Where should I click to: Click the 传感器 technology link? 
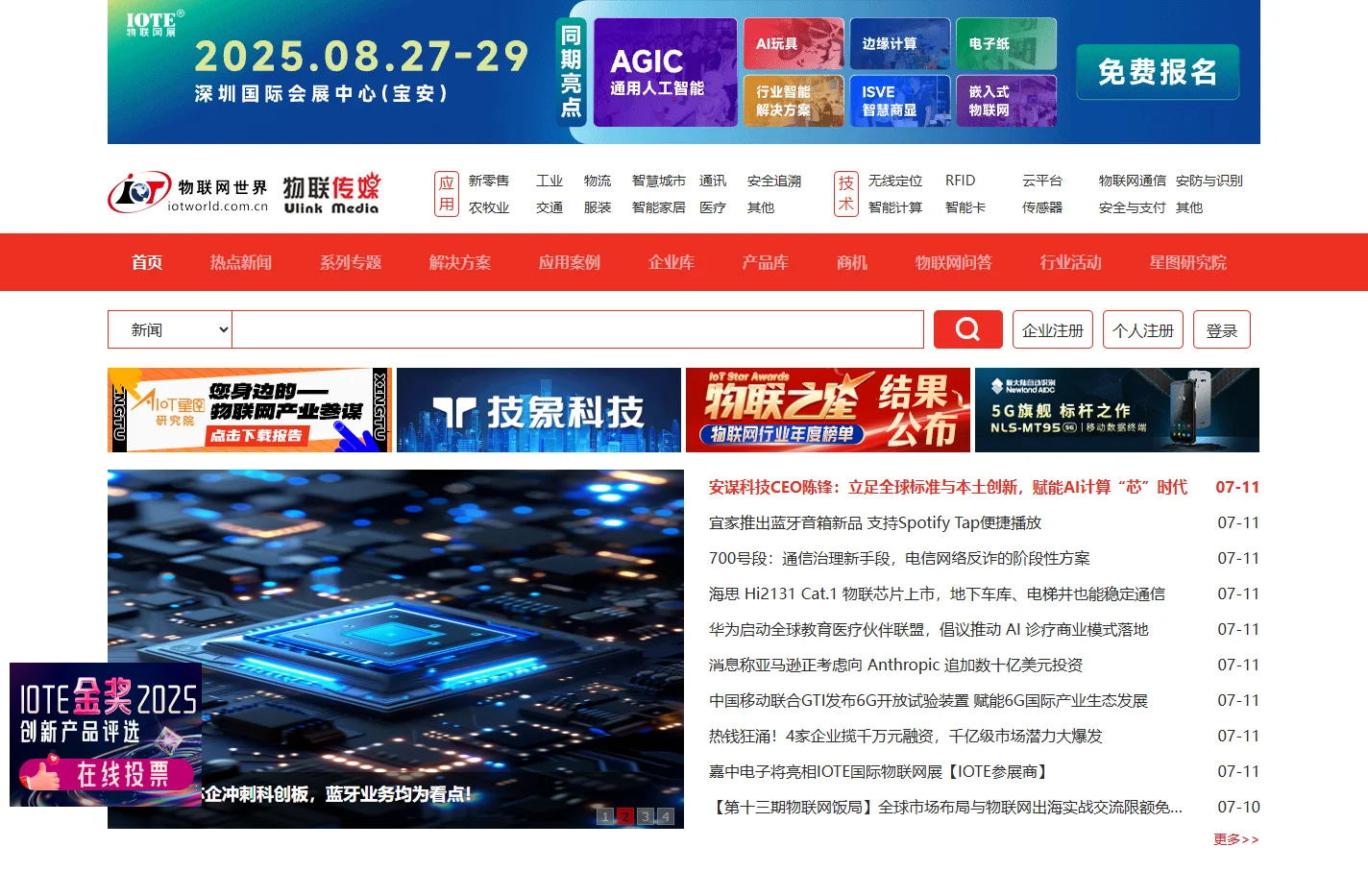[x=1042, y=207]
